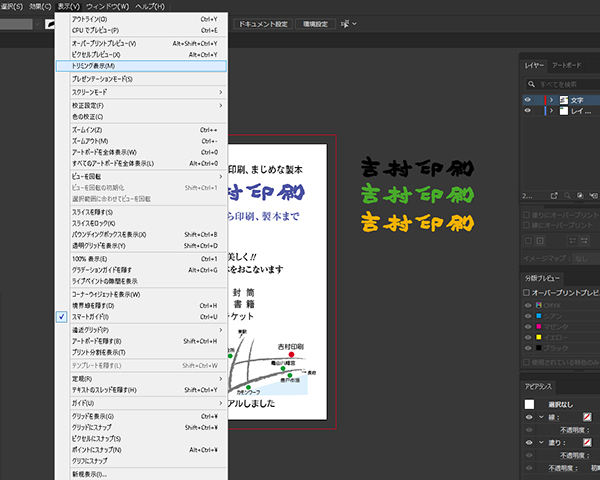Open the 効果(C) menu
The width and height of the screenshot is (600, 480).
tap(40, 7)
